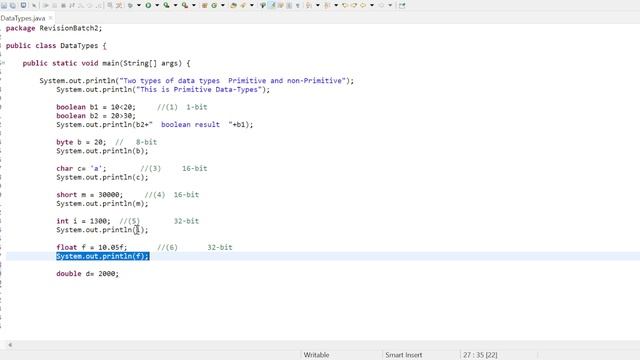Click the Last Edit Location icon
Viewport: 640px width, 360px height.
click(x=345, y=5)
